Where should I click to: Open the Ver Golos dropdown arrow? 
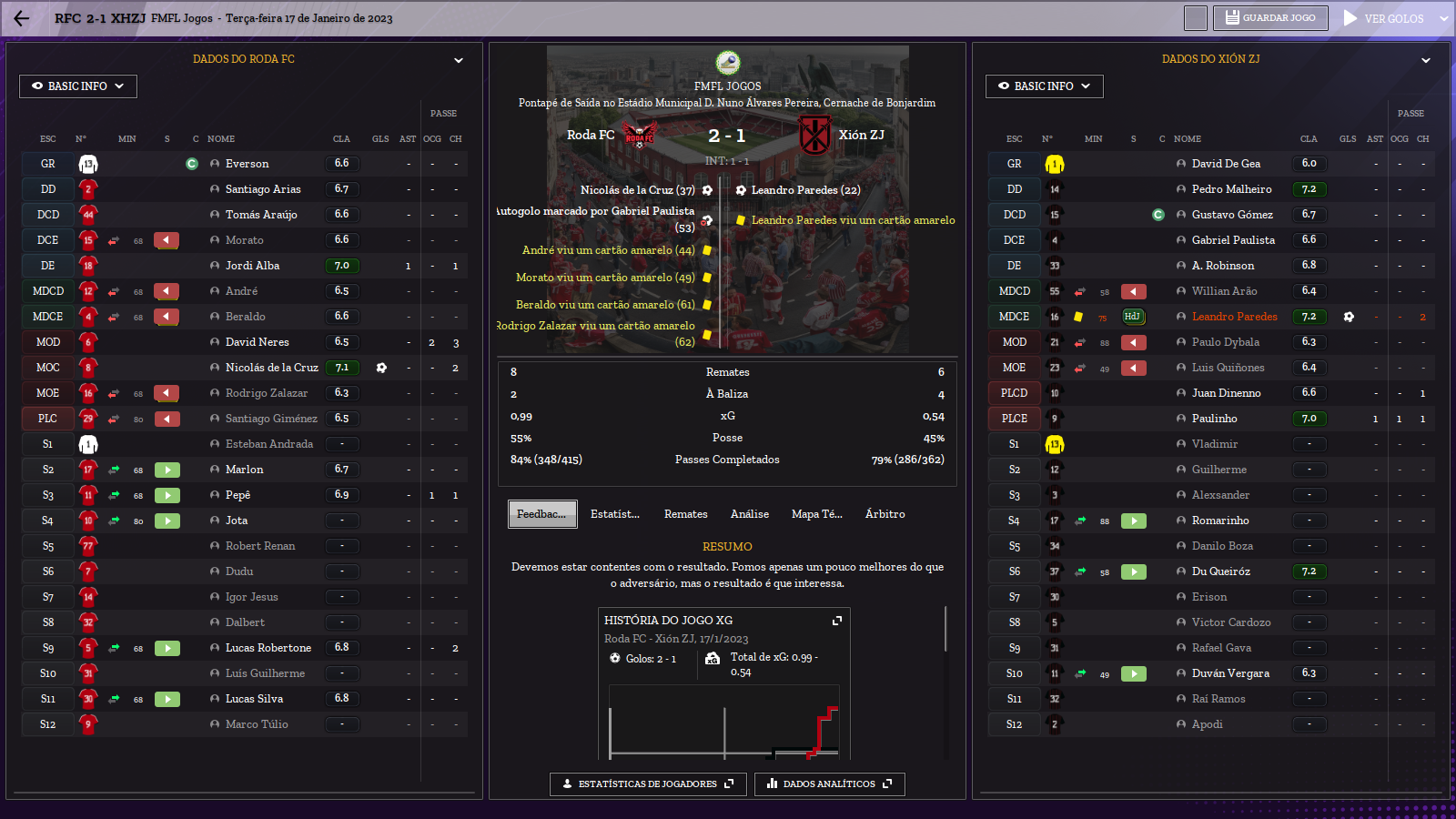click(1443, 18)
